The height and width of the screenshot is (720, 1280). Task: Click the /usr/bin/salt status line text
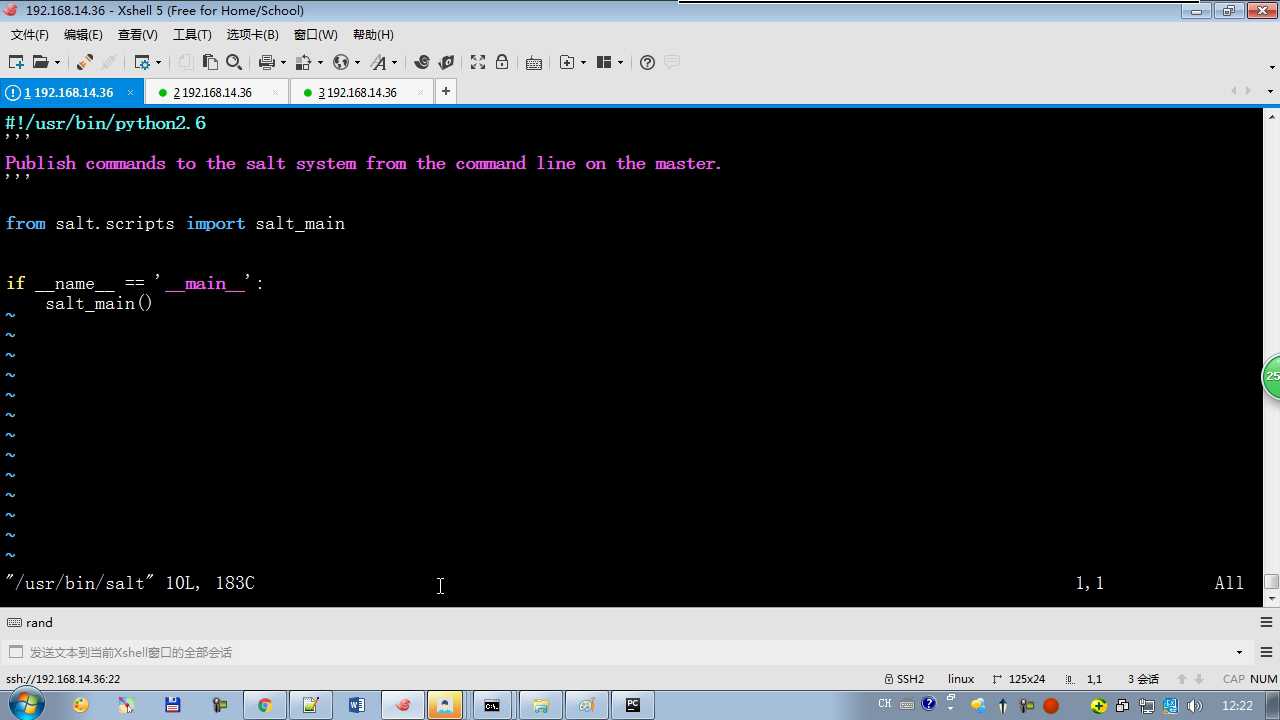[x=130, y=583]
